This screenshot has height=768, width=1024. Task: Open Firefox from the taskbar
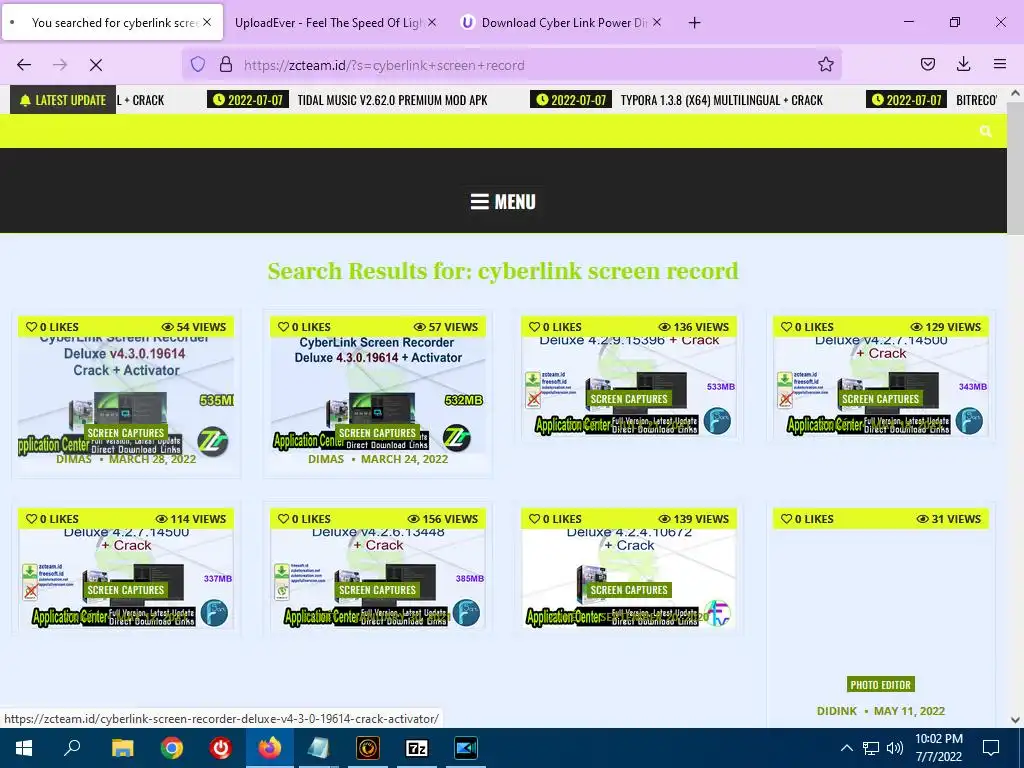[x=269, y=748]
